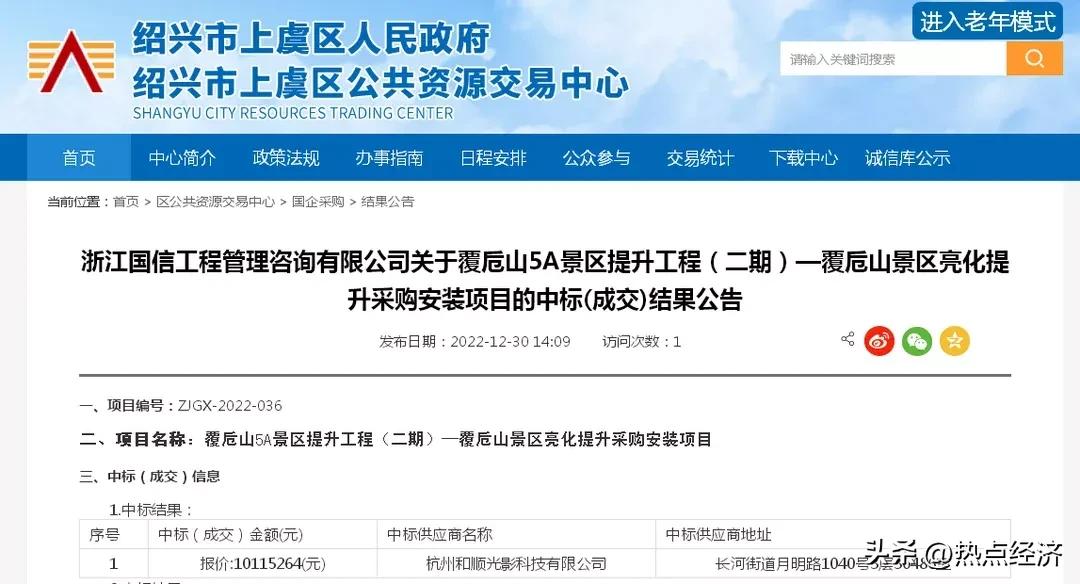Open the 下载中心 page
The image size is (1080, 584).
(804, 157)
